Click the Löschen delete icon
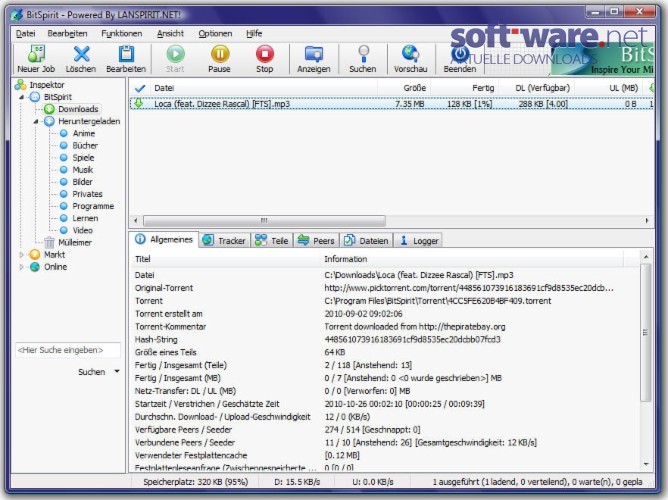The image size is (668, 500). [81, 59]
